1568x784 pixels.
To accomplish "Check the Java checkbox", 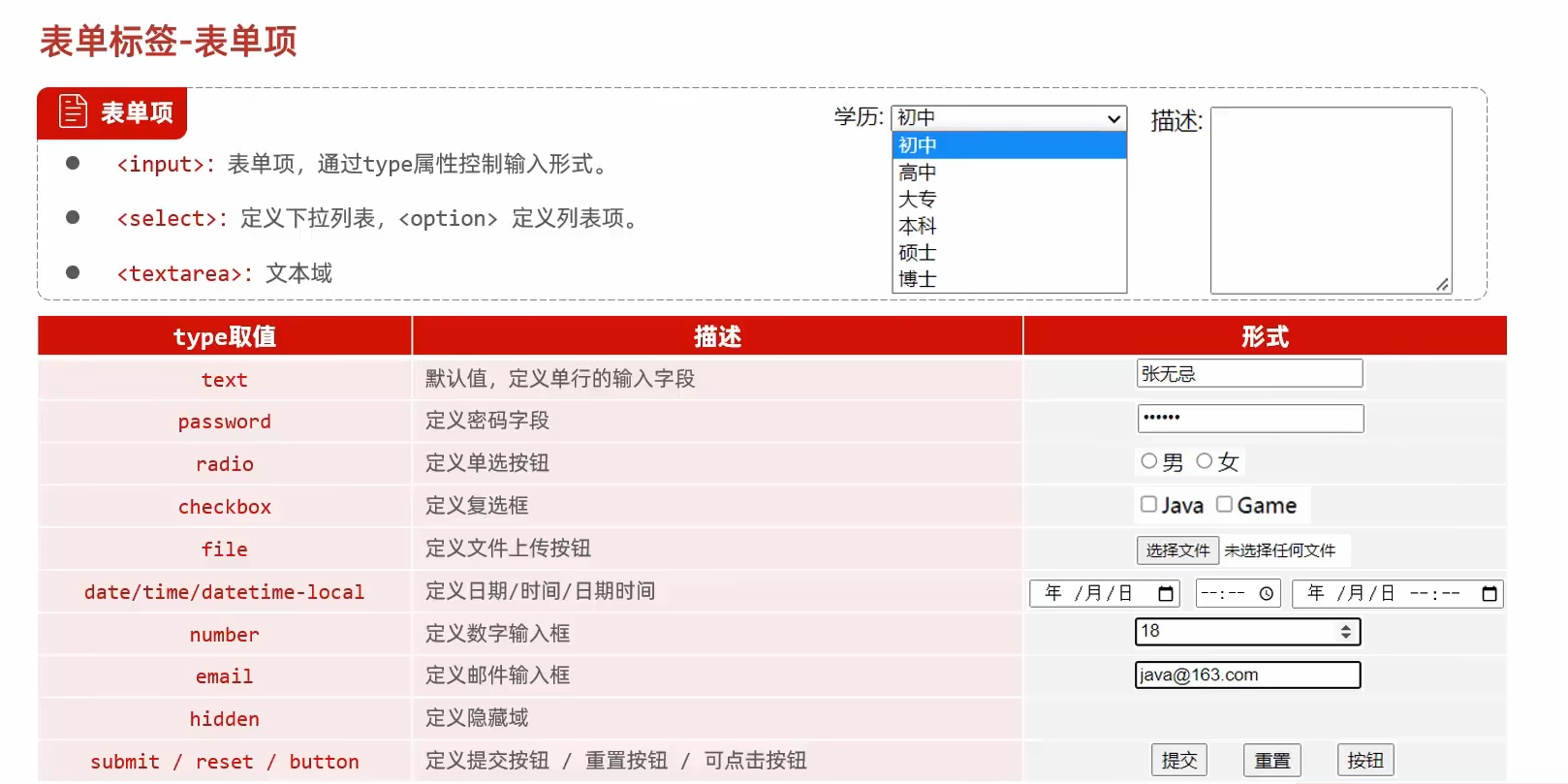I will pos(1148,504).
